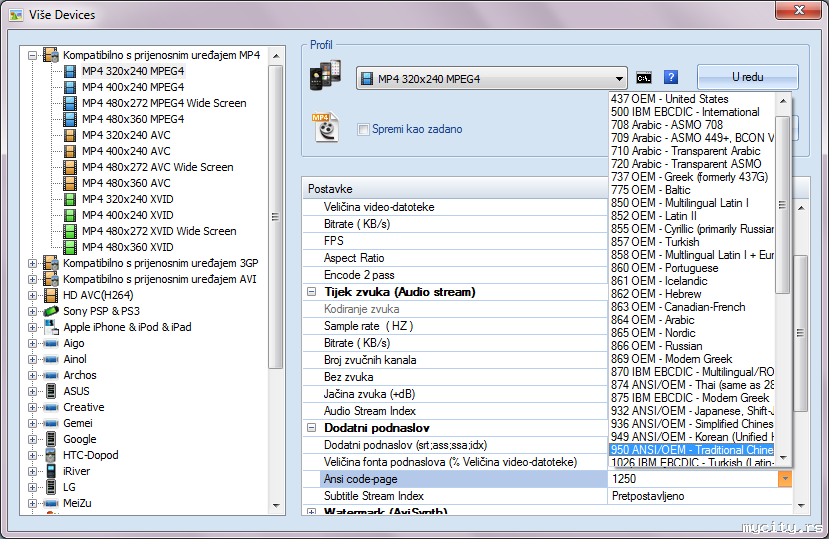829x539 pixels.
Task: Click the U redu button
Action: coord(748,77)
